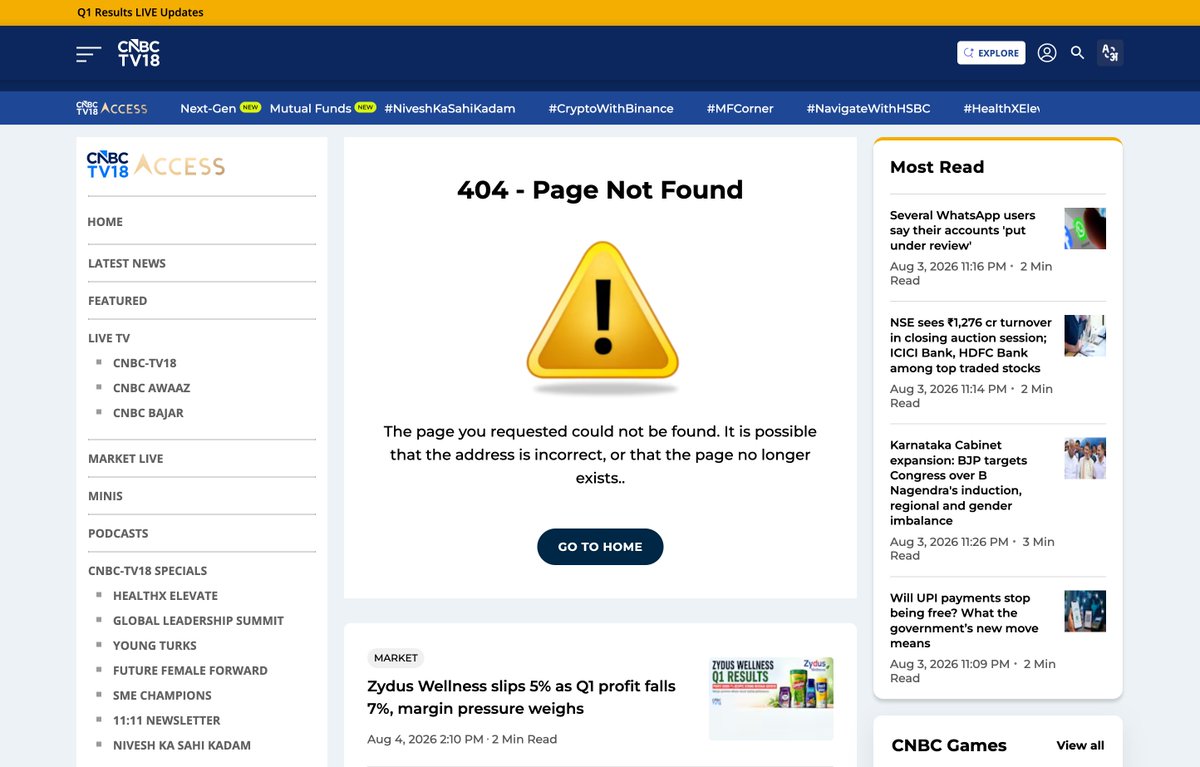
Task: Open Will UPI payments stop being free story
Action: [964, 621]
